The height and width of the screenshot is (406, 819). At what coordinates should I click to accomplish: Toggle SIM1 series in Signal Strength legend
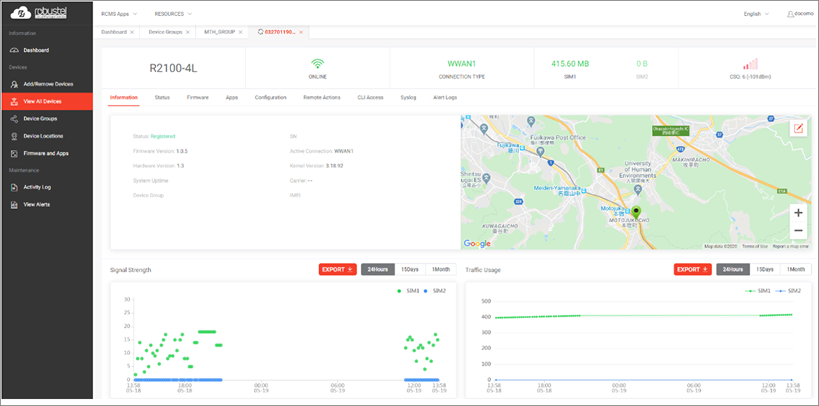click(x=407, y=291)
